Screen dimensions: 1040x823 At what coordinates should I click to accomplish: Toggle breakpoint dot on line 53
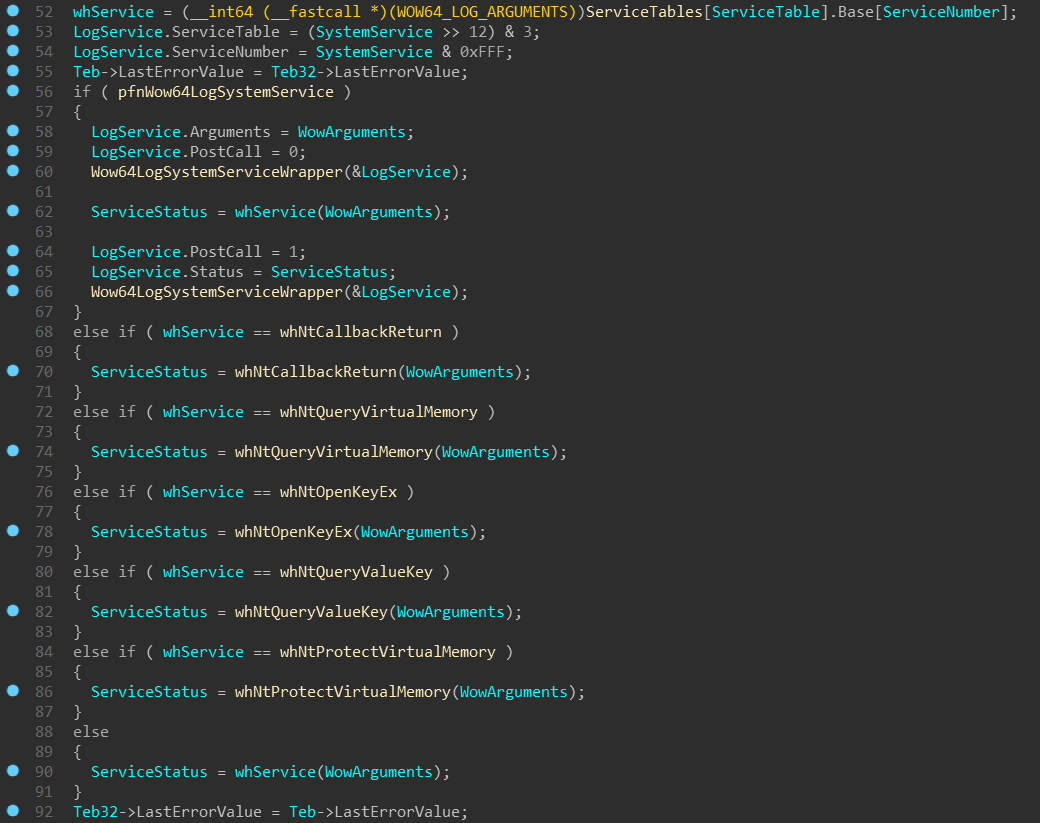(13, 31)
